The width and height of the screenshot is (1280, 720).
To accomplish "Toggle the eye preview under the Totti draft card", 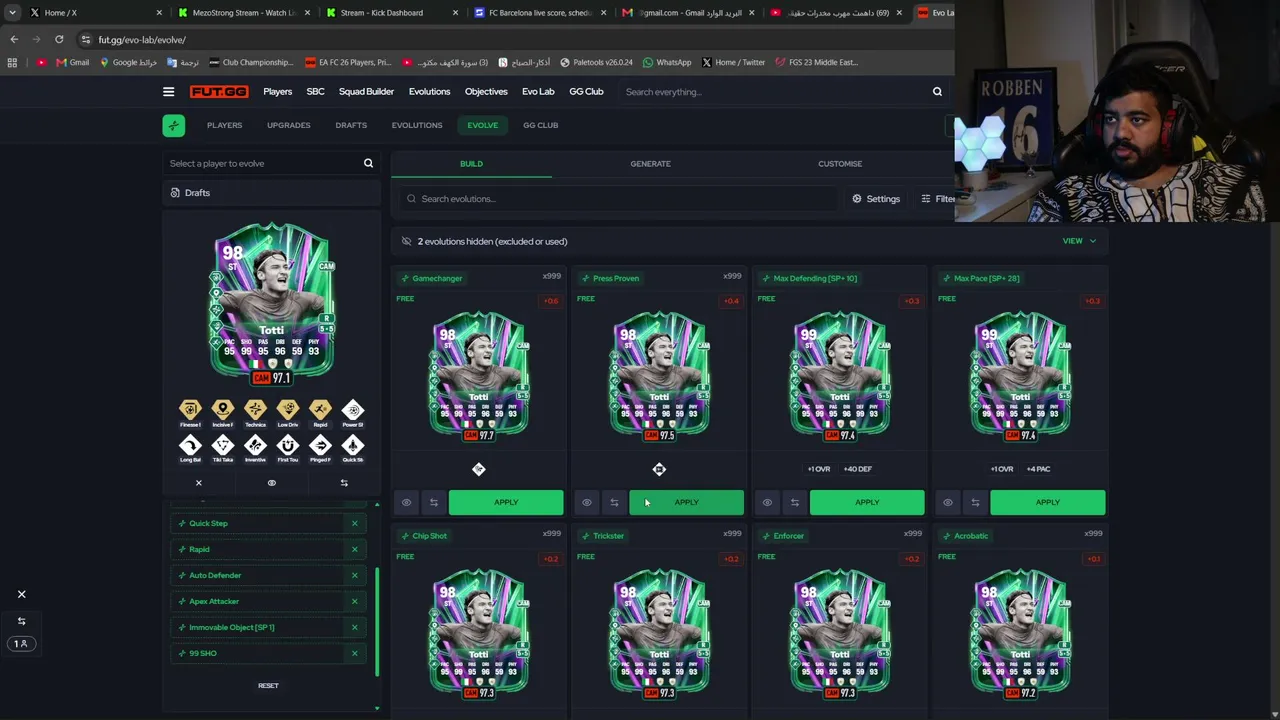I will 271,483.
